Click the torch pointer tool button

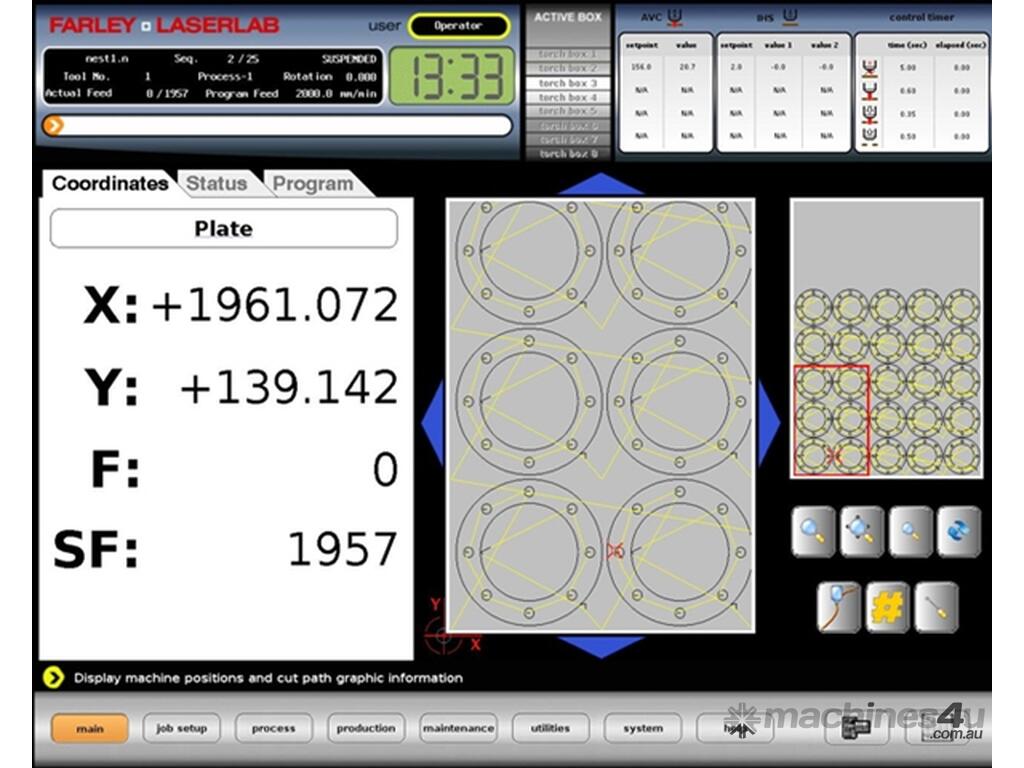click(936, 607)
